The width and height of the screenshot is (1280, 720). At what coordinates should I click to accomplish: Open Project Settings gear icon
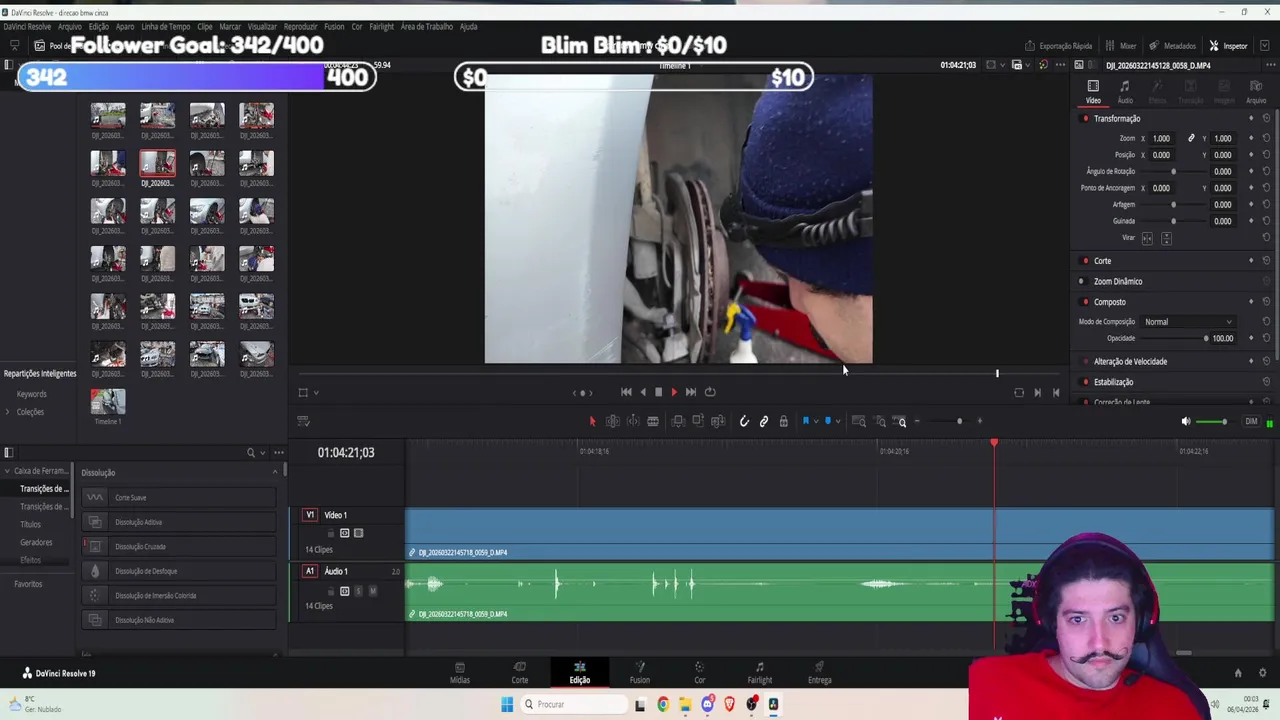point(1262,673)
